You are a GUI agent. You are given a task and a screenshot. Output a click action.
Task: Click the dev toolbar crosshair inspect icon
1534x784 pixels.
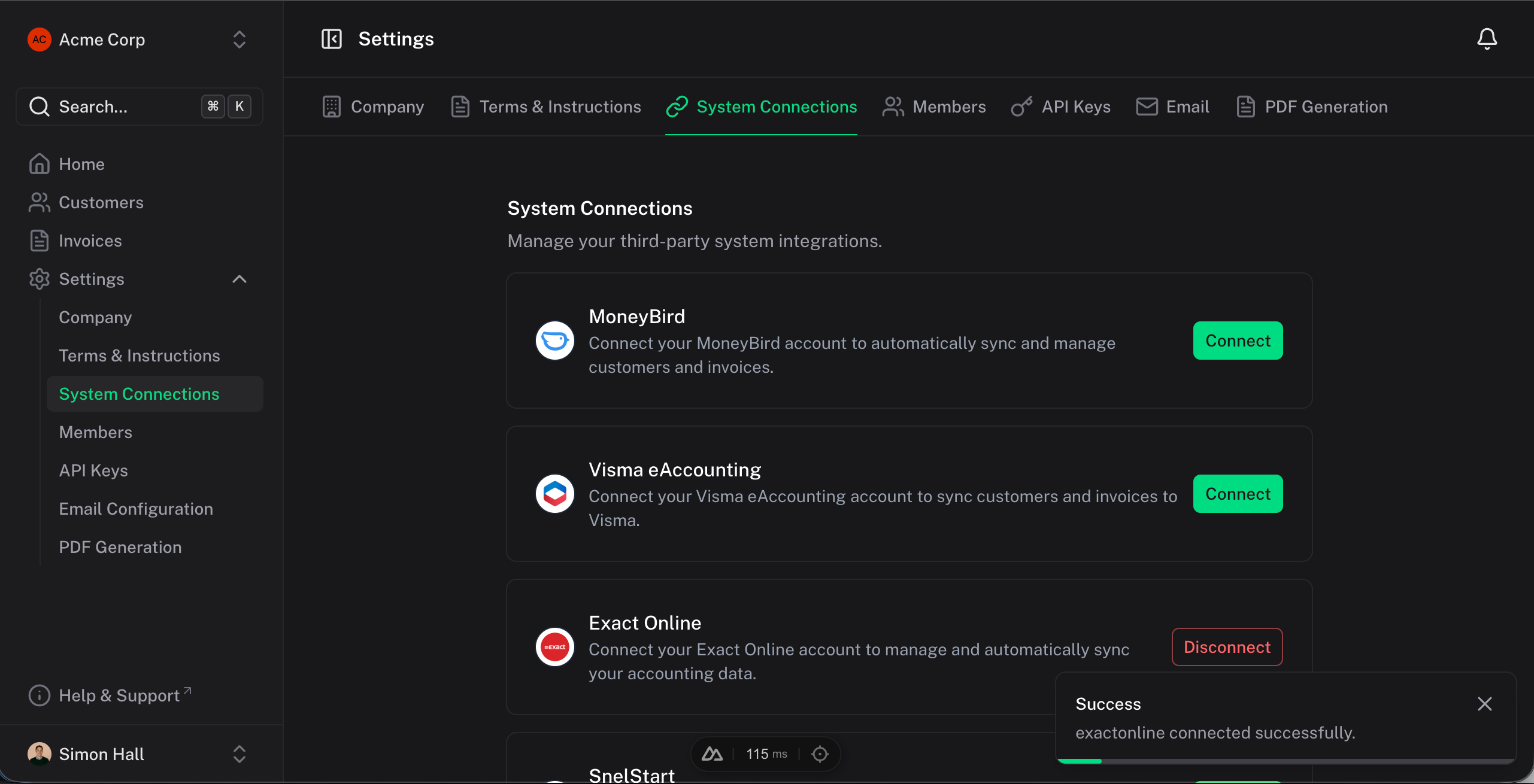point(820,754)
